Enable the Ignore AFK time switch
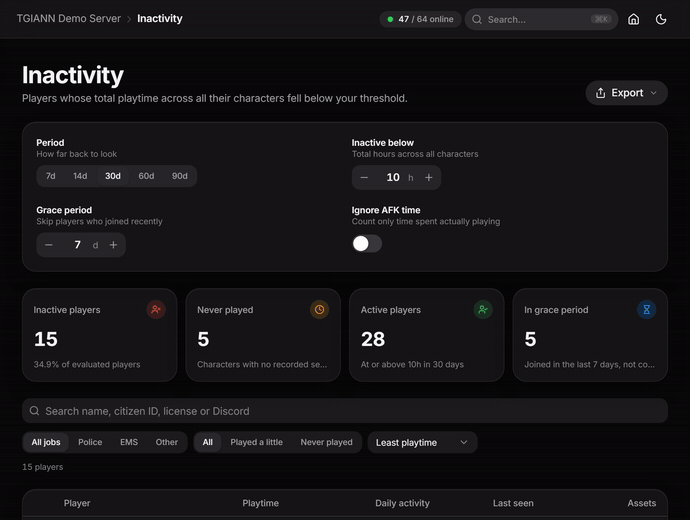Viewport: 690px width, 520px height. 367,243
